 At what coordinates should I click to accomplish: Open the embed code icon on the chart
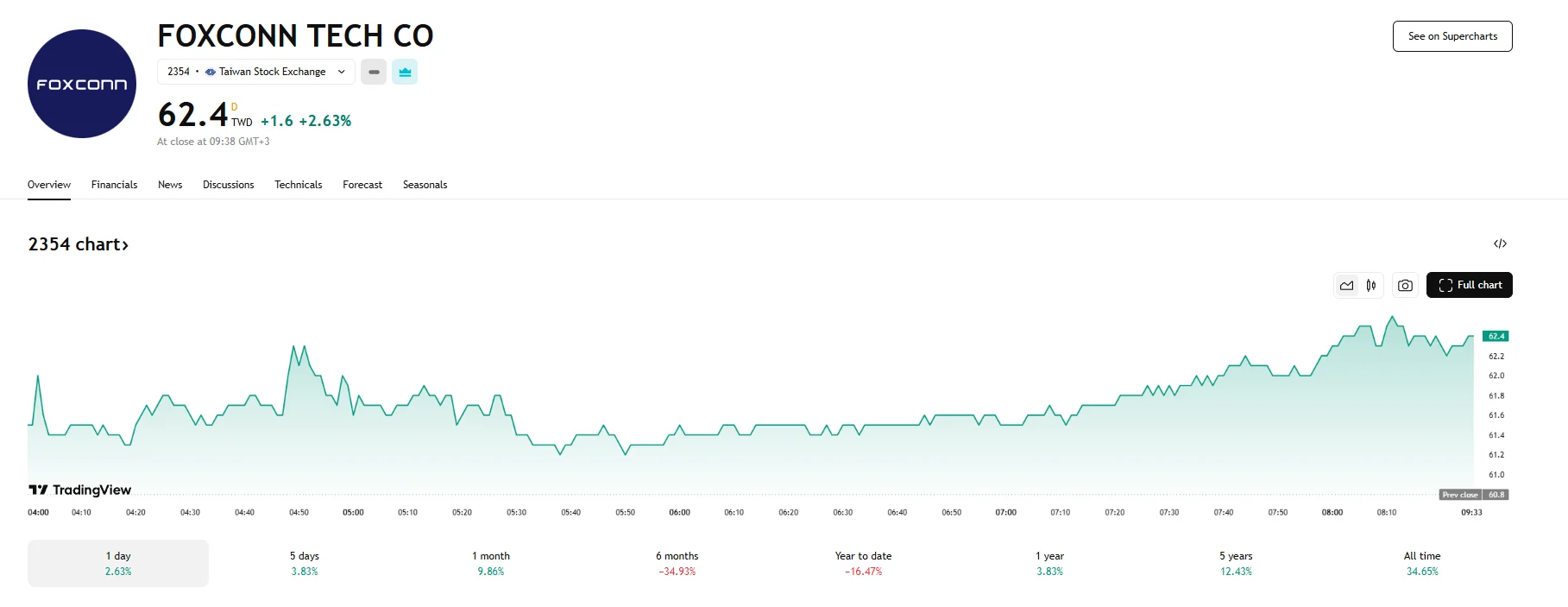pyautogui.click(x=1502, y=243)
